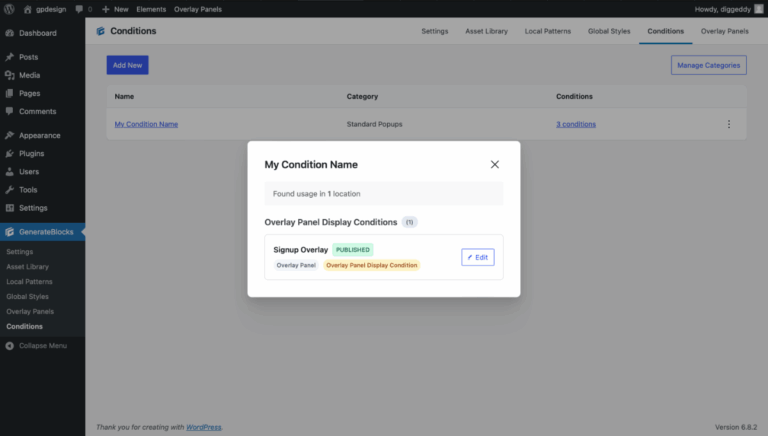768x436 pixels.
Task: Click the Found usage in 1 location notice
Action: coord(384,194)
